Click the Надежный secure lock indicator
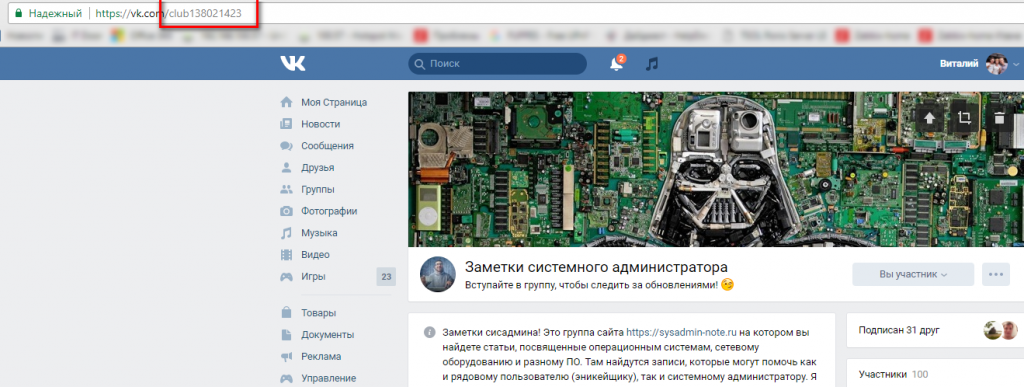Viewport: 1024px width, 387px height. (x=48, y=13)
